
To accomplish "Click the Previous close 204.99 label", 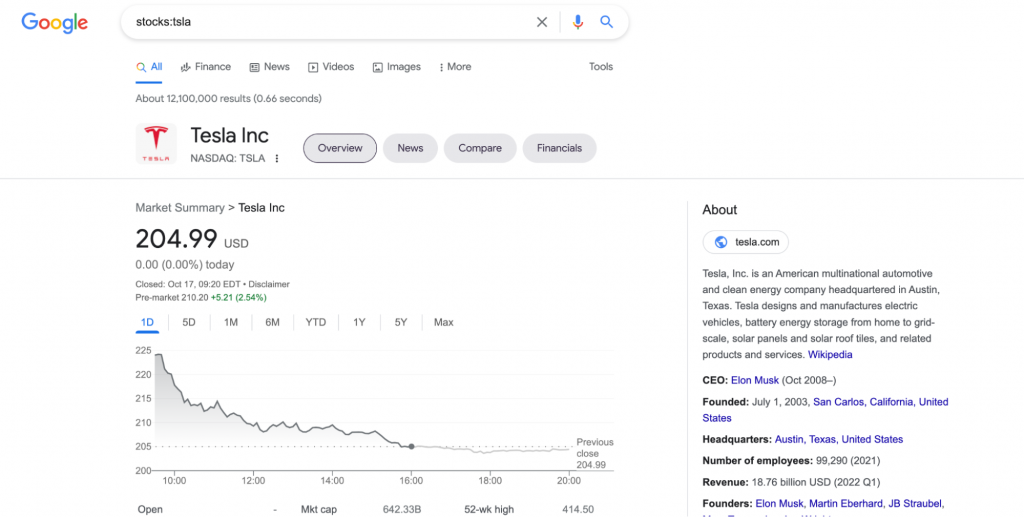I will (x=594, y=453).
